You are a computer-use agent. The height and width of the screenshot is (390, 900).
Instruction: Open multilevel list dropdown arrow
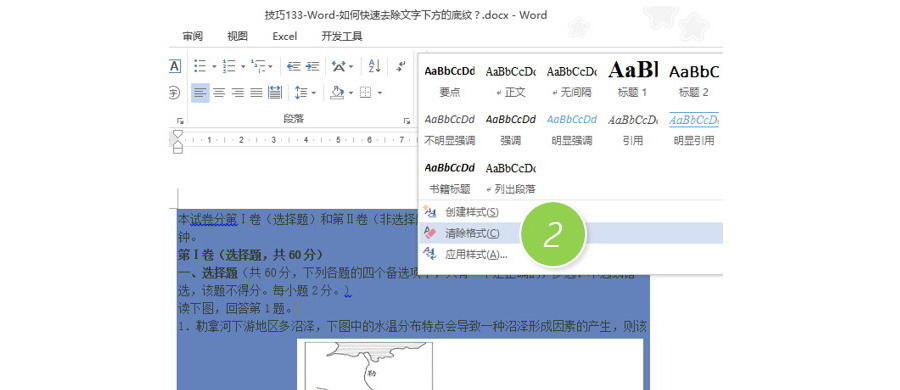click(x=270, y=67)
